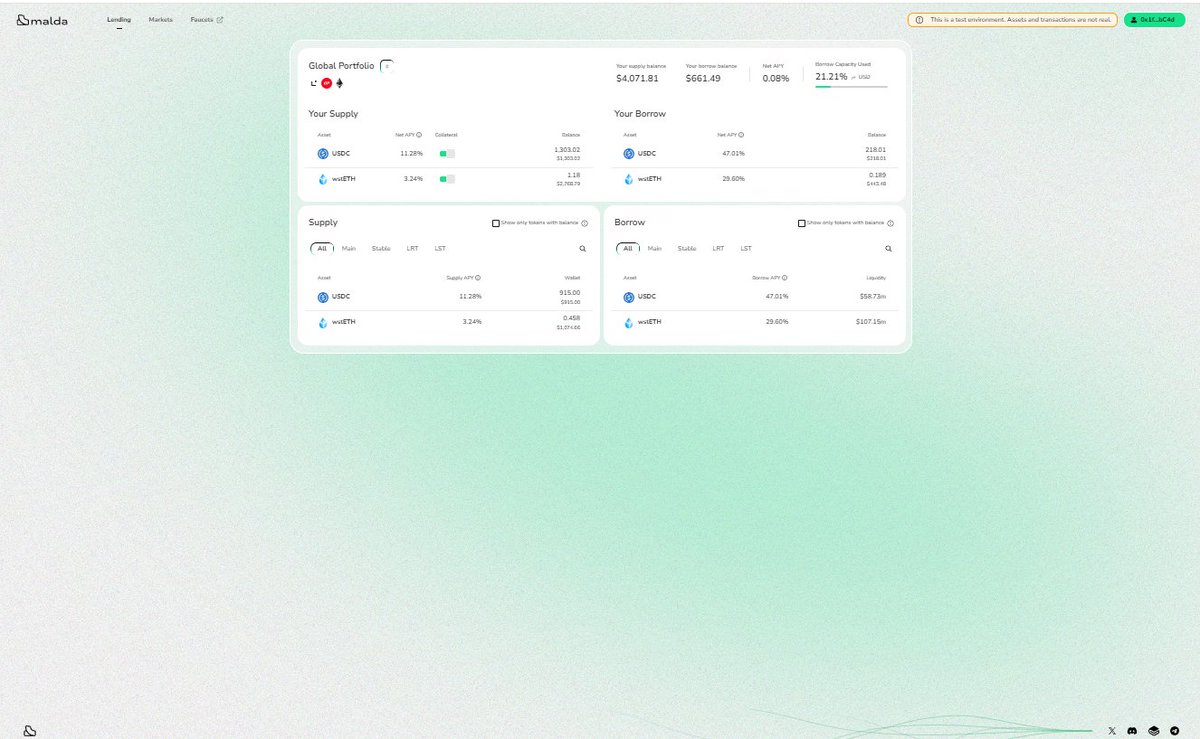1200x739 pixels.
Task: Click the 1,303.02 USDC supply balance
Action: coord(567,149)
